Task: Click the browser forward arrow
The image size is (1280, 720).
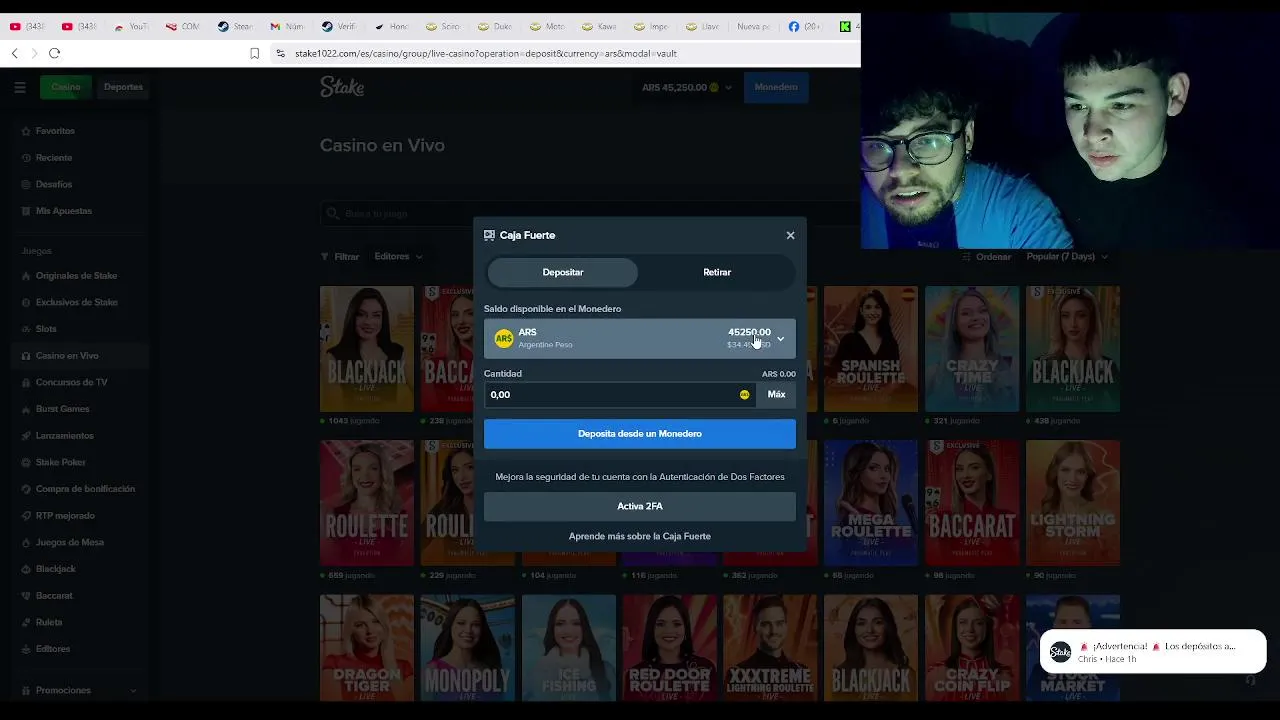Action: 34,53
